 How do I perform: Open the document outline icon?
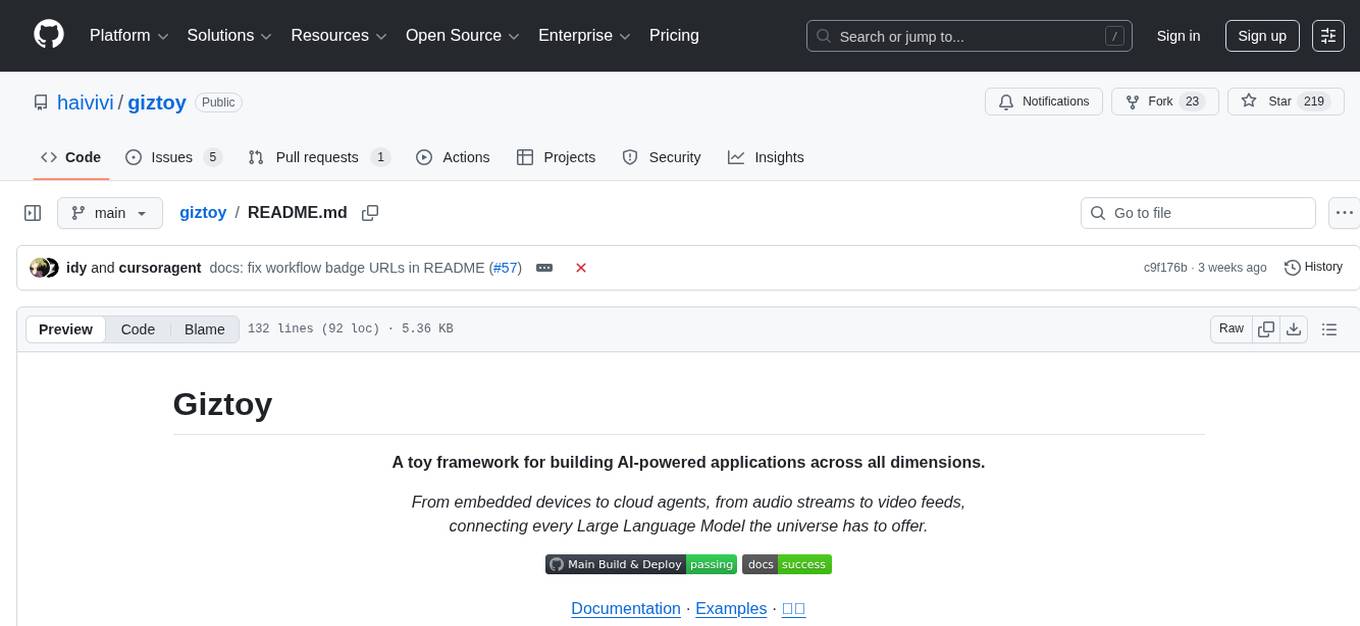pyautogui.click(x=1329, y=329)
